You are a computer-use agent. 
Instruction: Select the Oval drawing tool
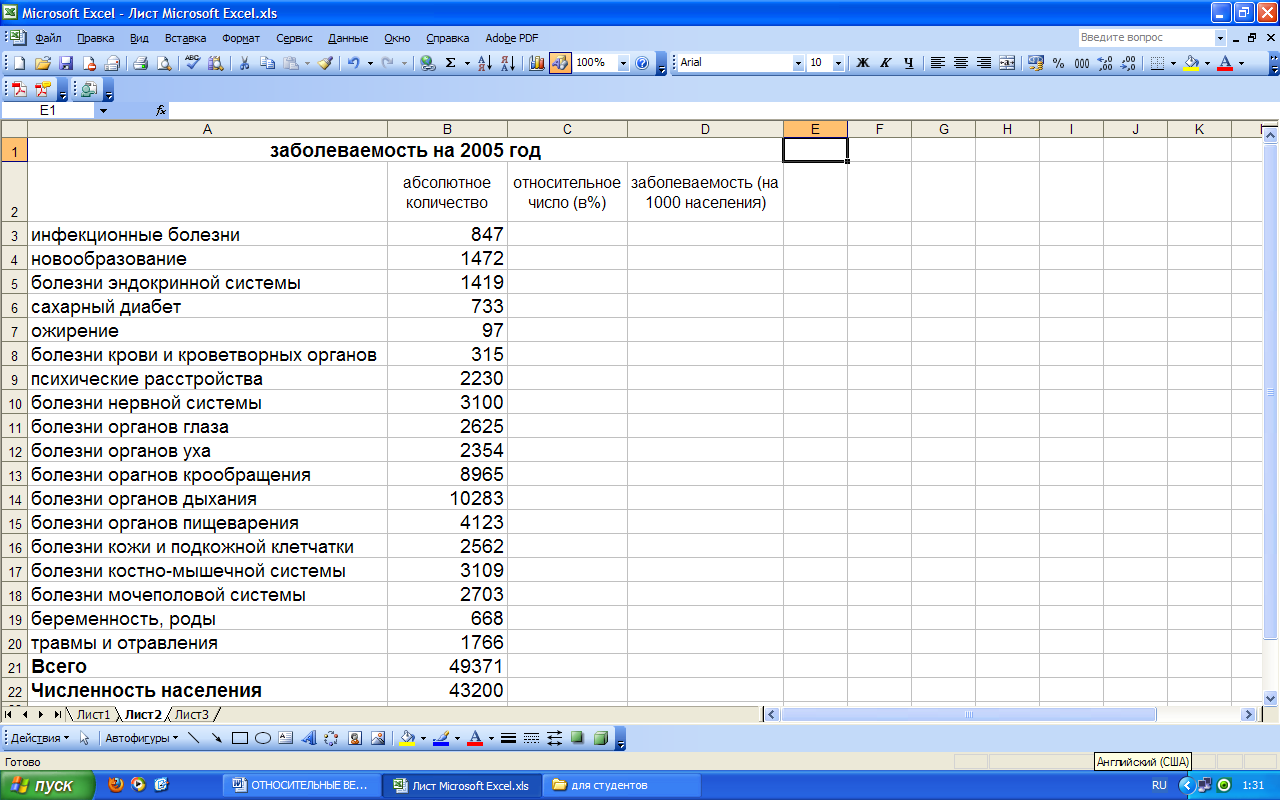coord(263,738)
